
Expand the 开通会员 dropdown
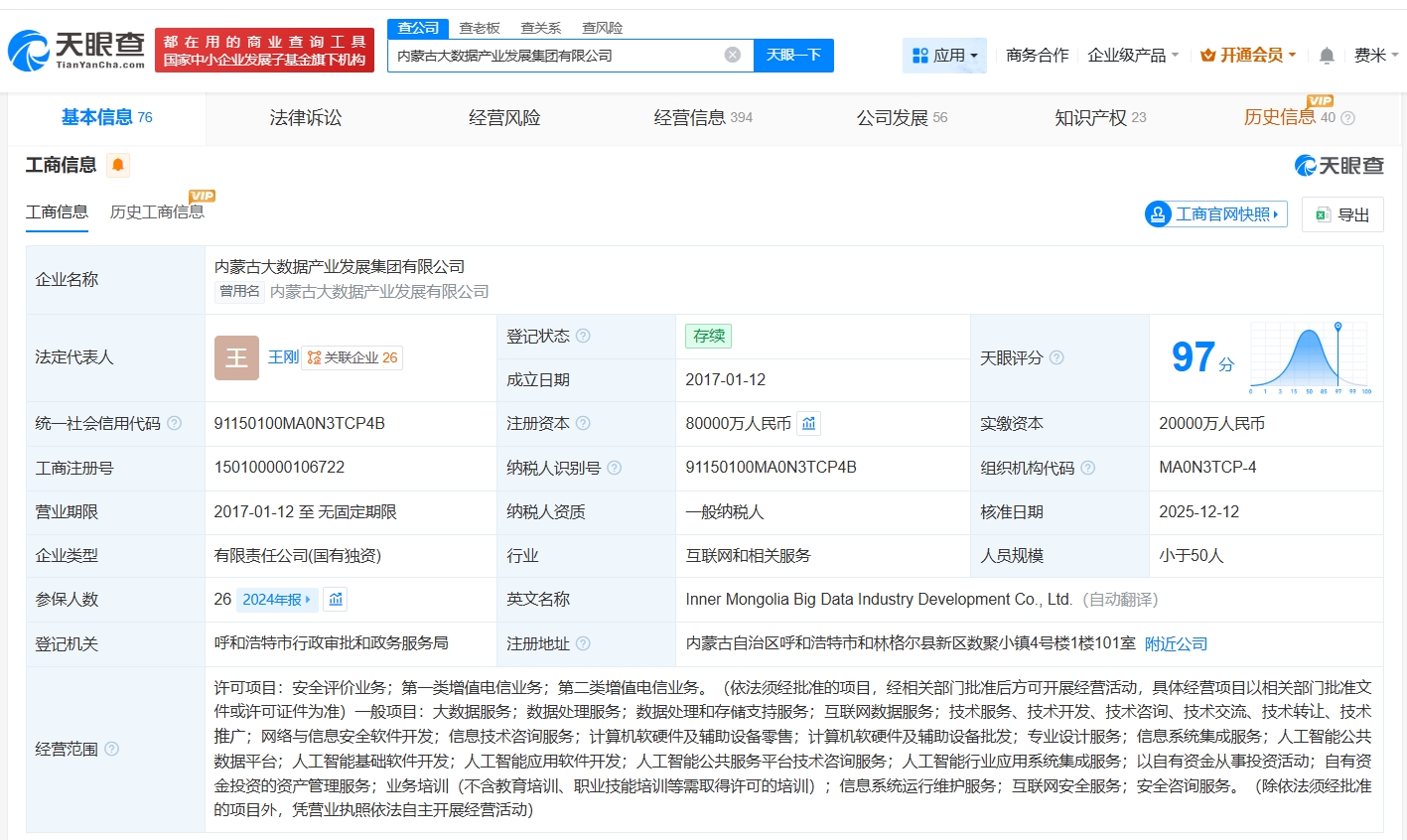1248,56
